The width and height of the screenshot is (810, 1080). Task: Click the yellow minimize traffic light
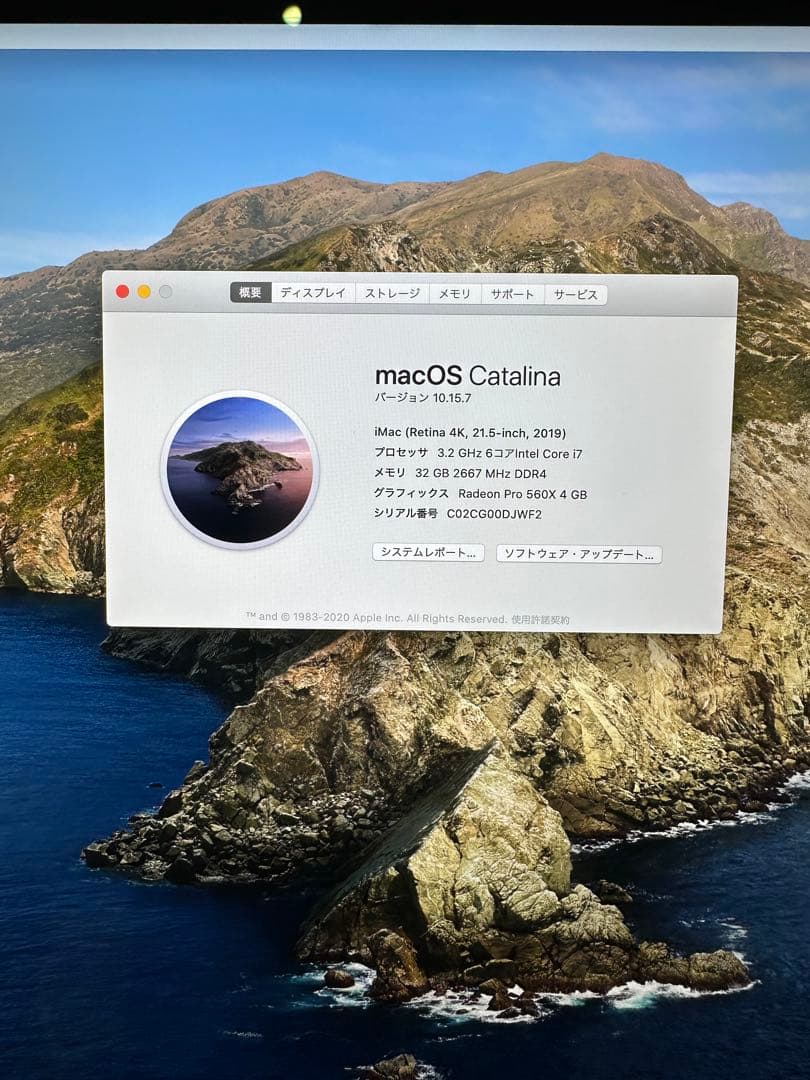click(x=141, y=293)
